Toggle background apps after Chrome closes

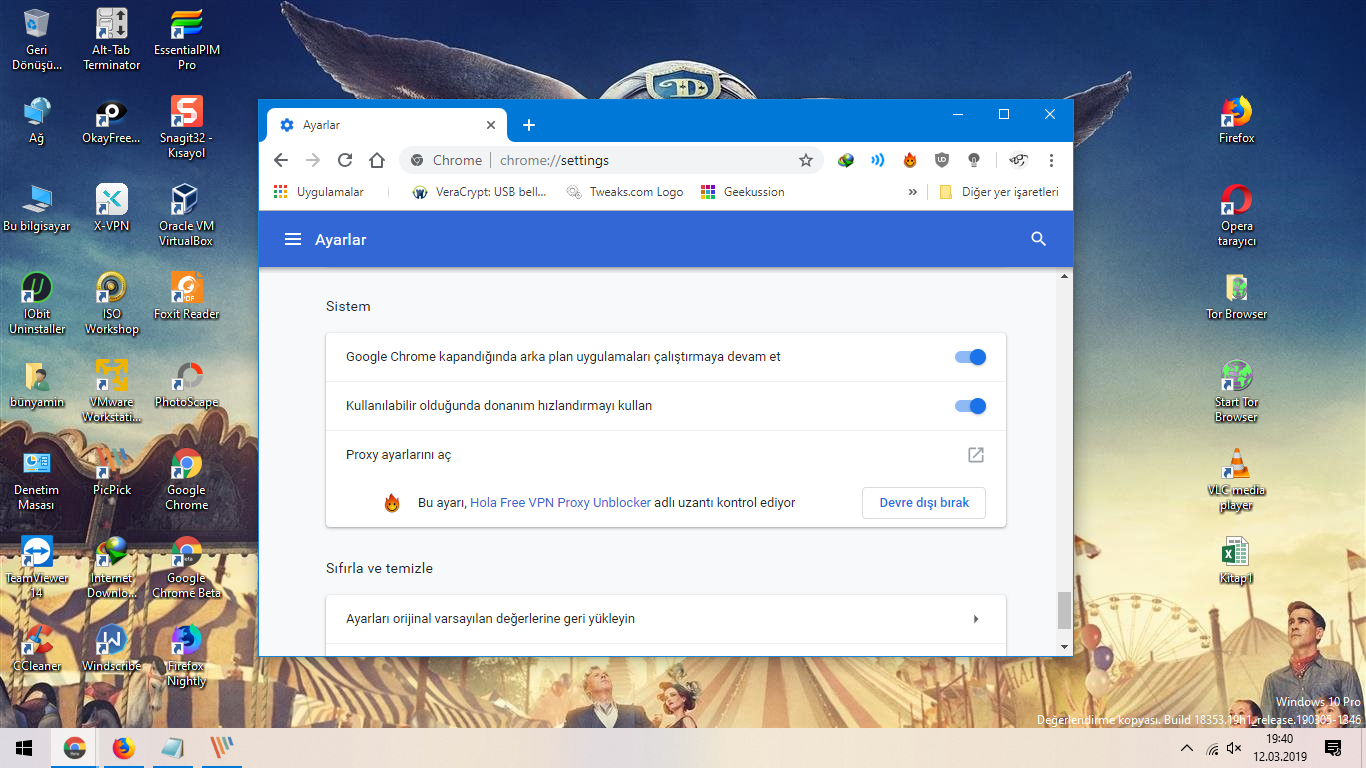(x=970, y=357)
